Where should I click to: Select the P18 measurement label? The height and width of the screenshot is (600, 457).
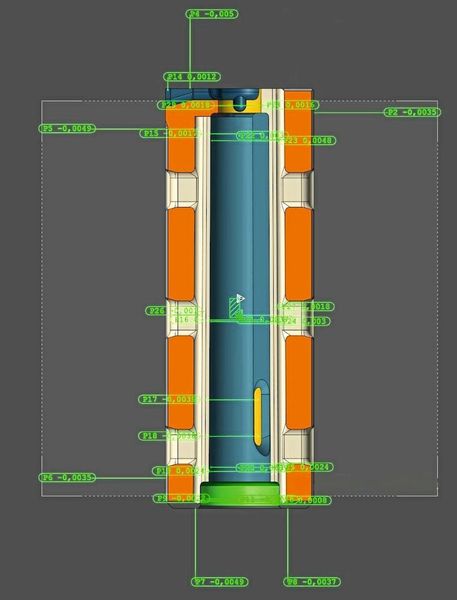pyautogui.click(x=168, y=435)
